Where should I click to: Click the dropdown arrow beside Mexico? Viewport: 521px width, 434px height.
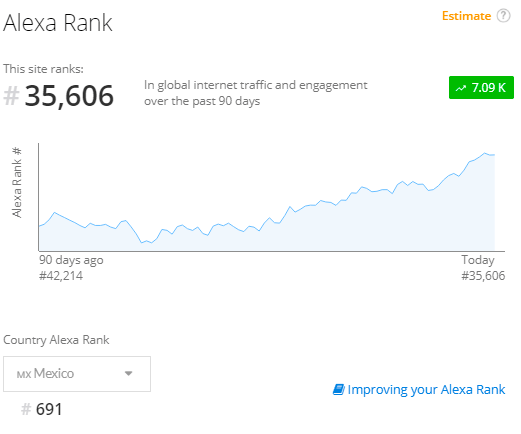point(128,373)
